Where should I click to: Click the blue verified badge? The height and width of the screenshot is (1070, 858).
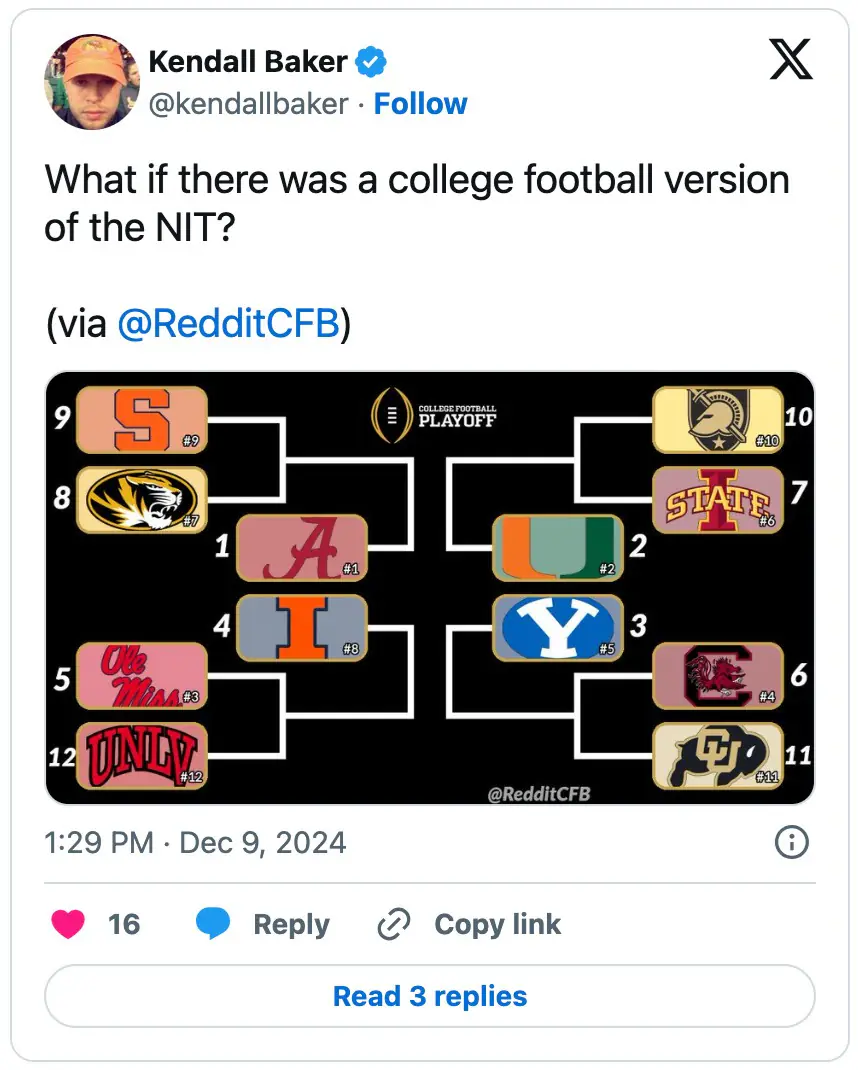pyautogui.click(x=372, y=62)
